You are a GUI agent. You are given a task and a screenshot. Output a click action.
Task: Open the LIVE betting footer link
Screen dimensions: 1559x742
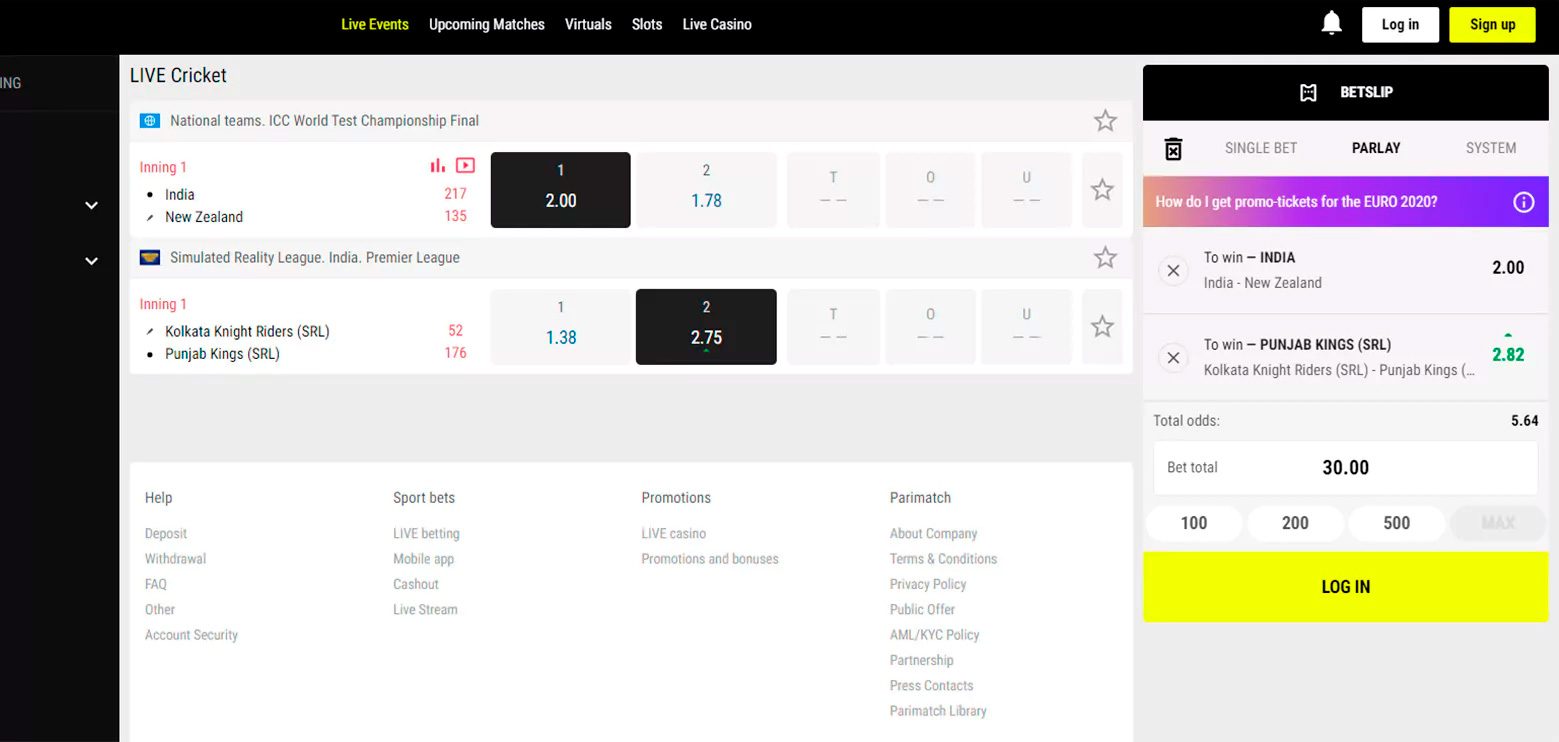click(x=426, y=534)
